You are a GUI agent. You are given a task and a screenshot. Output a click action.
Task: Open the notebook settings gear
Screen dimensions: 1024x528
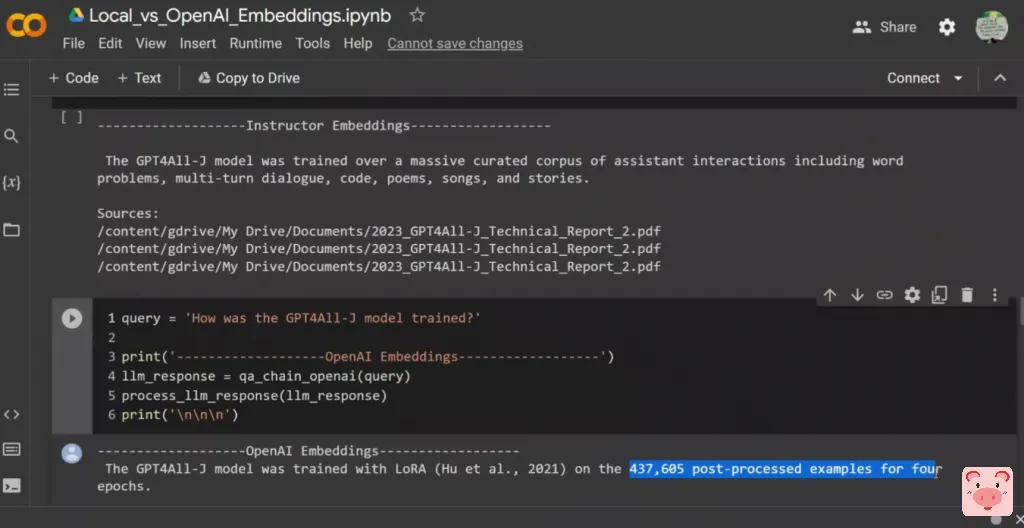pos(947,27)
